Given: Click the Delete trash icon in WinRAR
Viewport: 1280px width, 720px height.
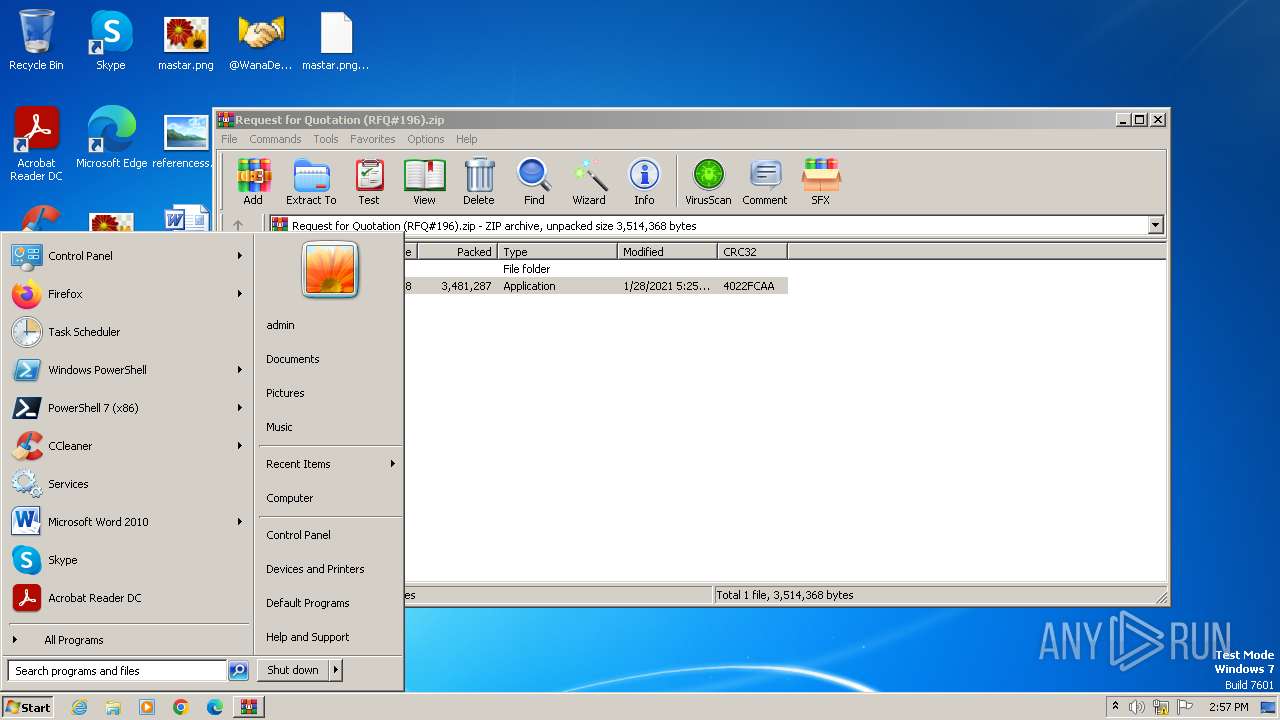Looking at the screenshot, I should coord(479,181).
